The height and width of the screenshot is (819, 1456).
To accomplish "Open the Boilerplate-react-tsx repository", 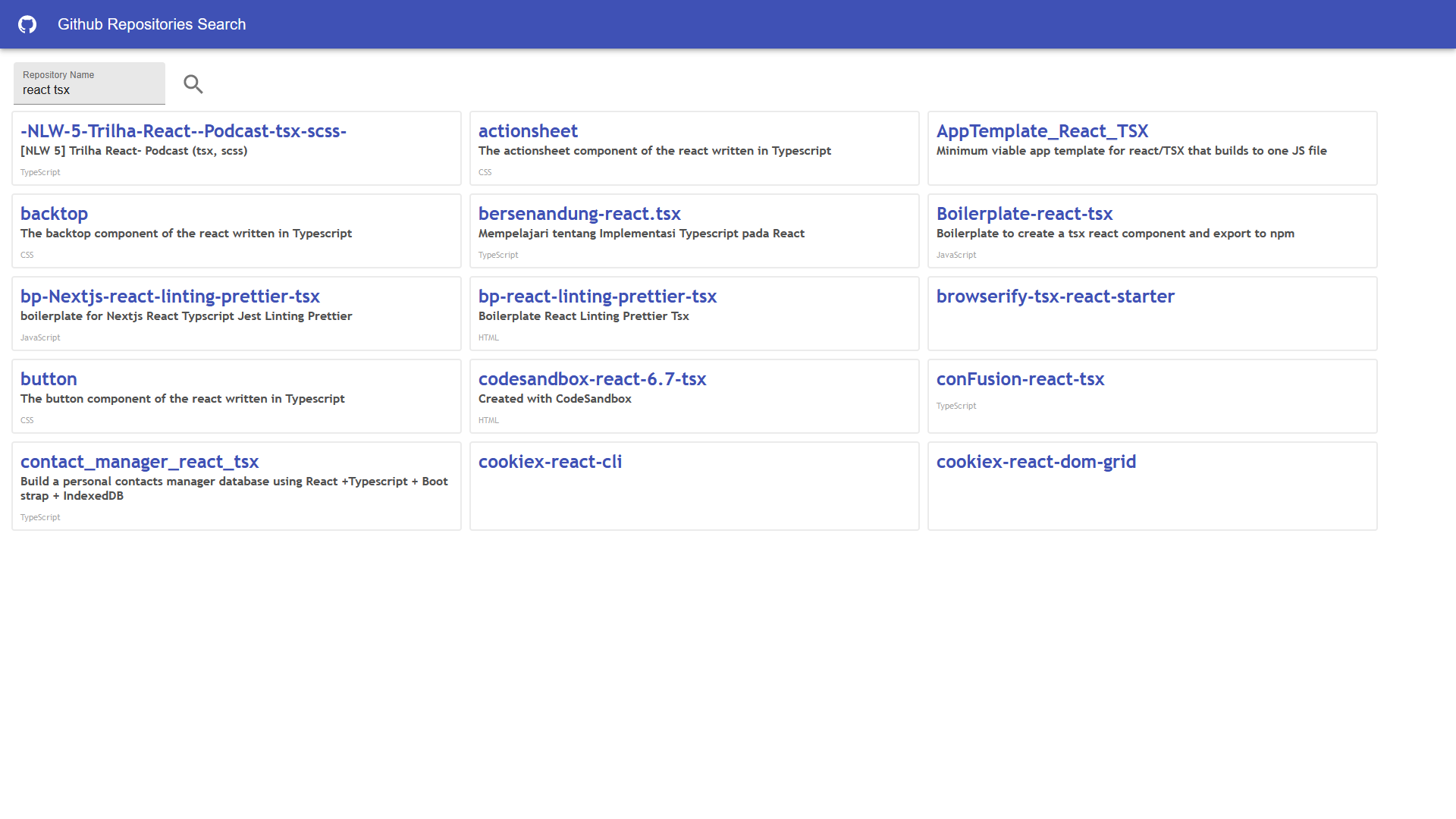I will click(1024, 214).
